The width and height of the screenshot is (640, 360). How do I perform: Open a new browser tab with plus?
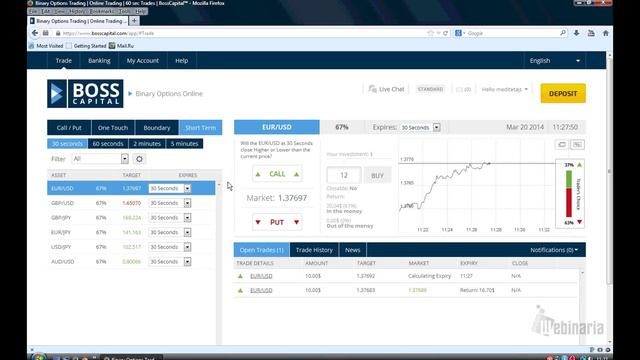[134, 21]
